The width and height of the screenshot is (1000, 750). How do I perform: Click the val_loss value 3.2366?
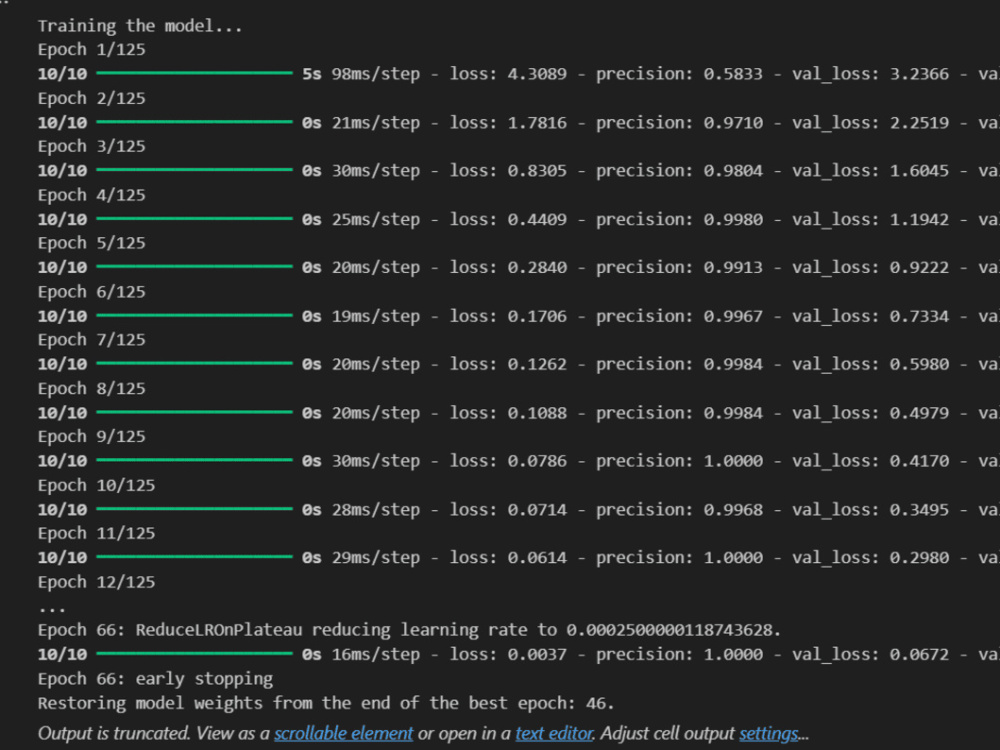[x=920, y=74]
